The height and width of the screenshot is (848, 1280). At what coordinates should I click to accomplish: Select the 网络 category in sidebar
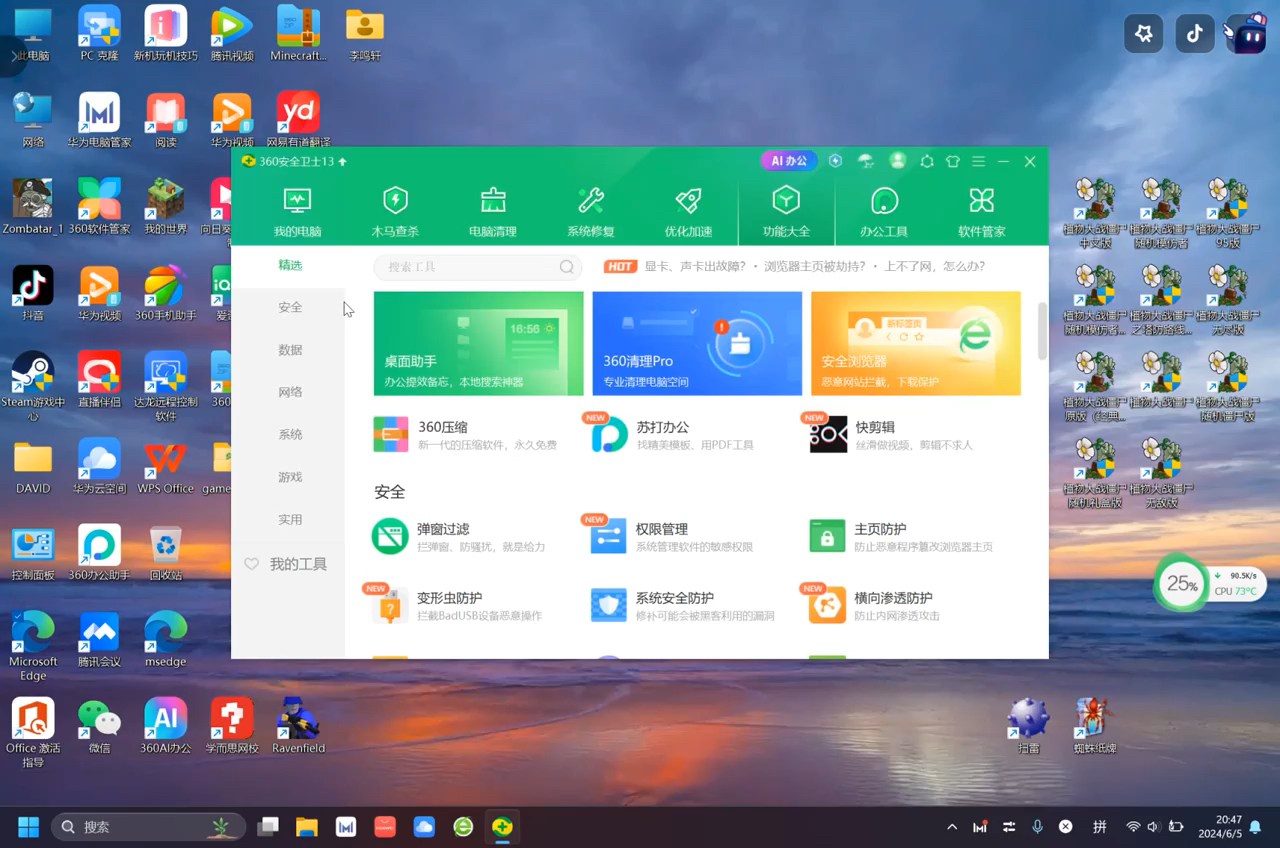pyautogui.click(x=290, y=393)
